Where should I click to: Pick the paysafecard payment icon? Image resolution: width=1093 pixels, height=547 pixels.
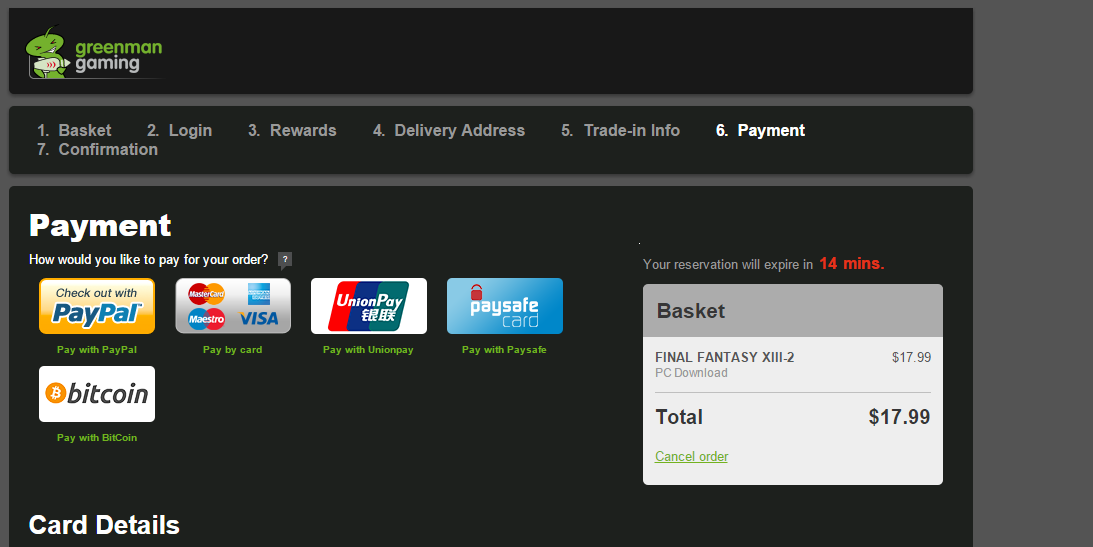[x=505, y=306]
